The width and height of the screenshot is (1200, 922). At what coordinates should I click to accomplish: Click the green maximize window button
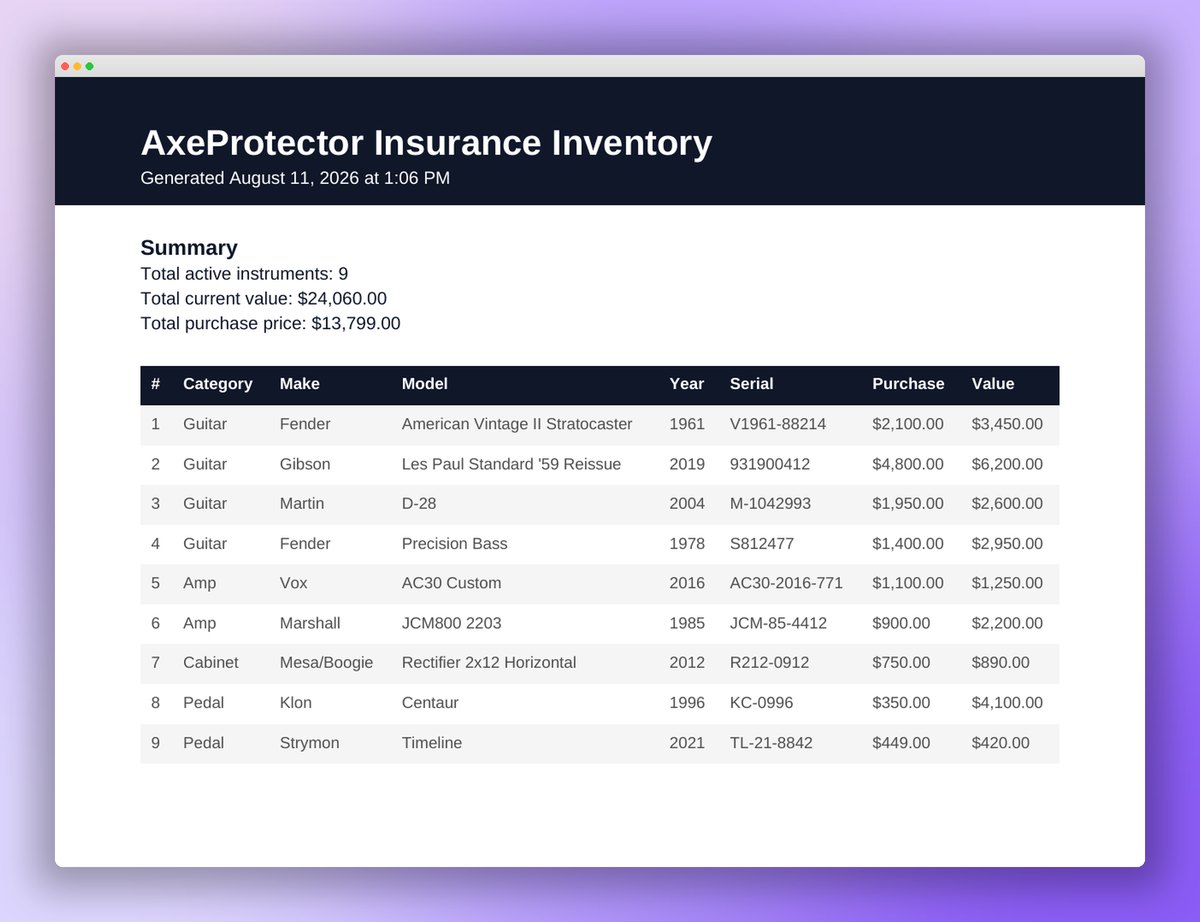pyautogui.click(x=89, y=66)
